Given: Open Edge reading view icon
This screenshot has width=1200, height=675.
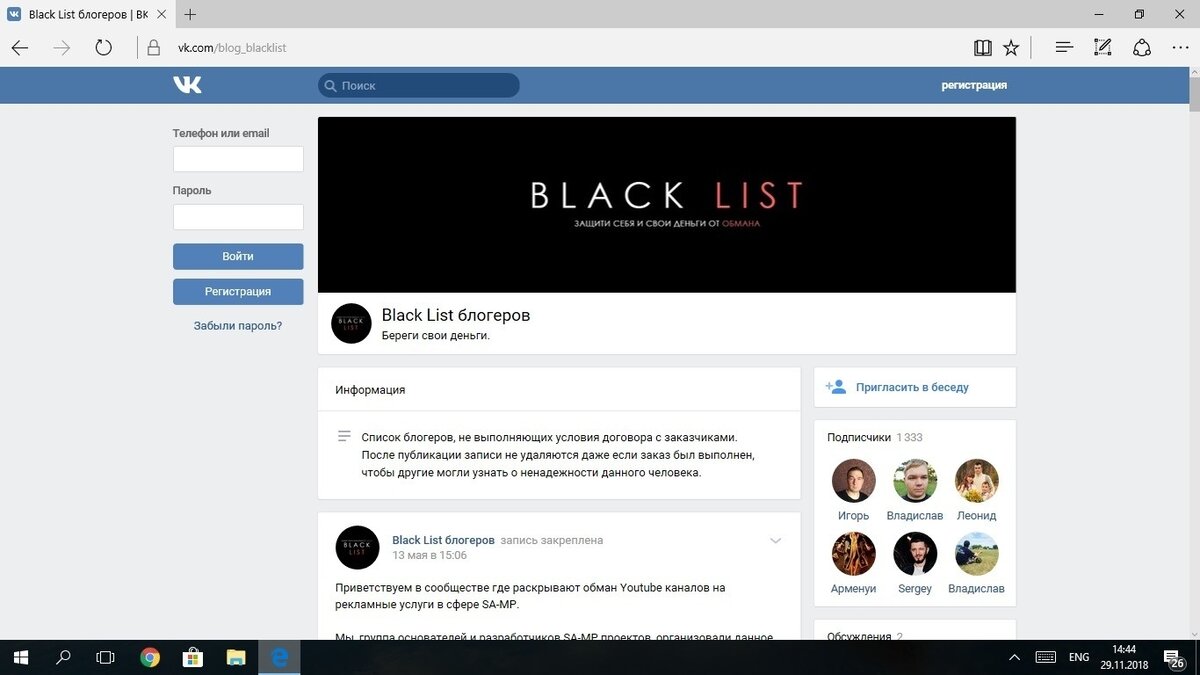Looking at the screenshot, I should [x=983, y=47].
